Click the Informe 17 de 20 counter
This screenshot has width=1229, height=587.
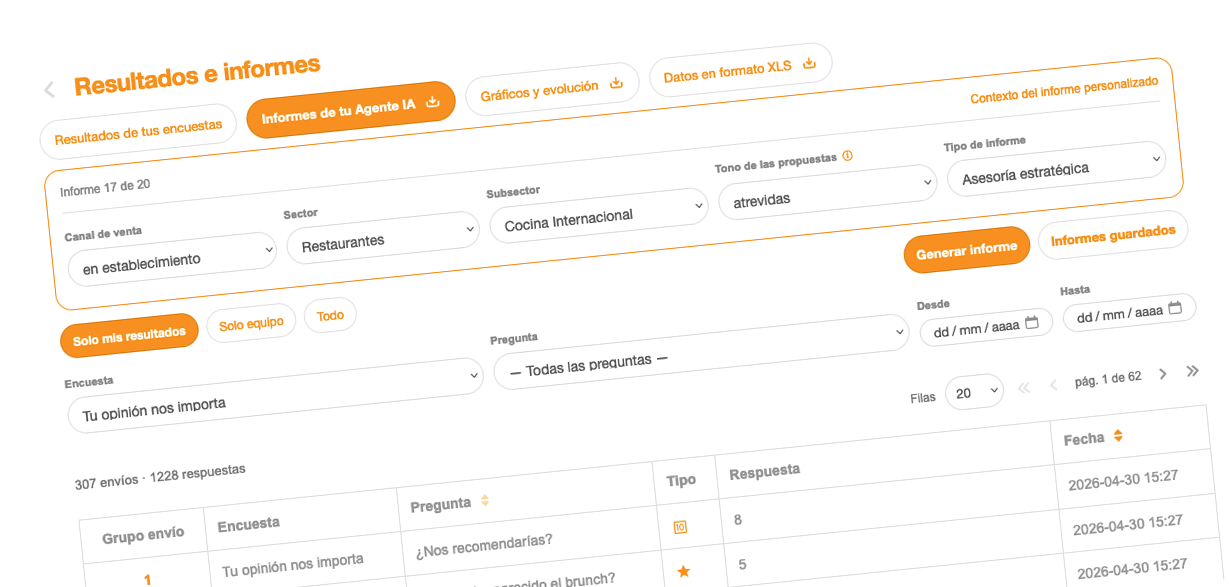[105, 188]
